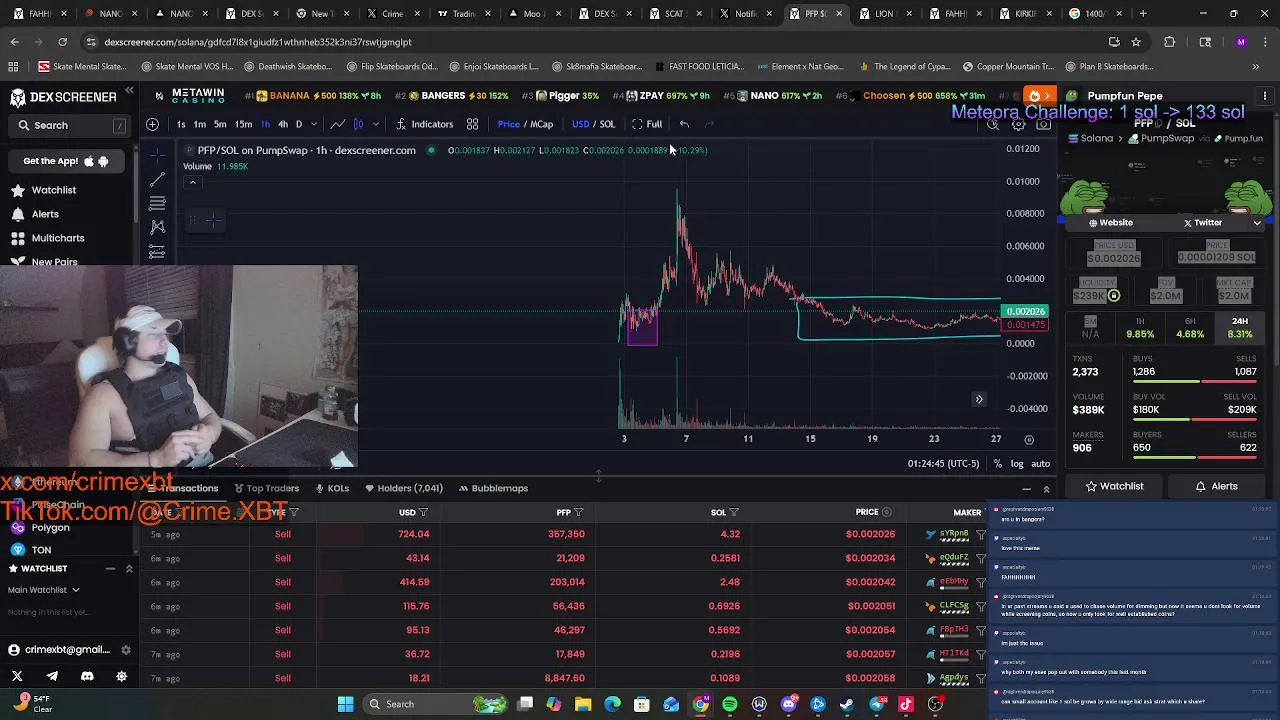
Task: Filter the SOL column
Action: click(x=734, y=512)
